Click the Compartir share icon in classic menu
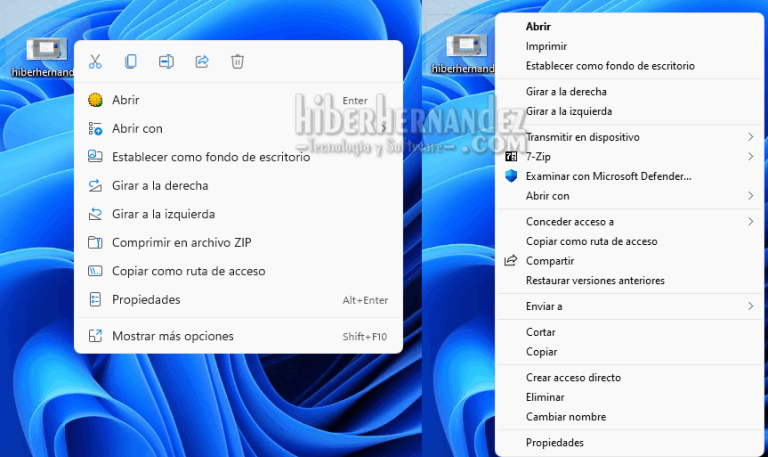 click(511, 261)
